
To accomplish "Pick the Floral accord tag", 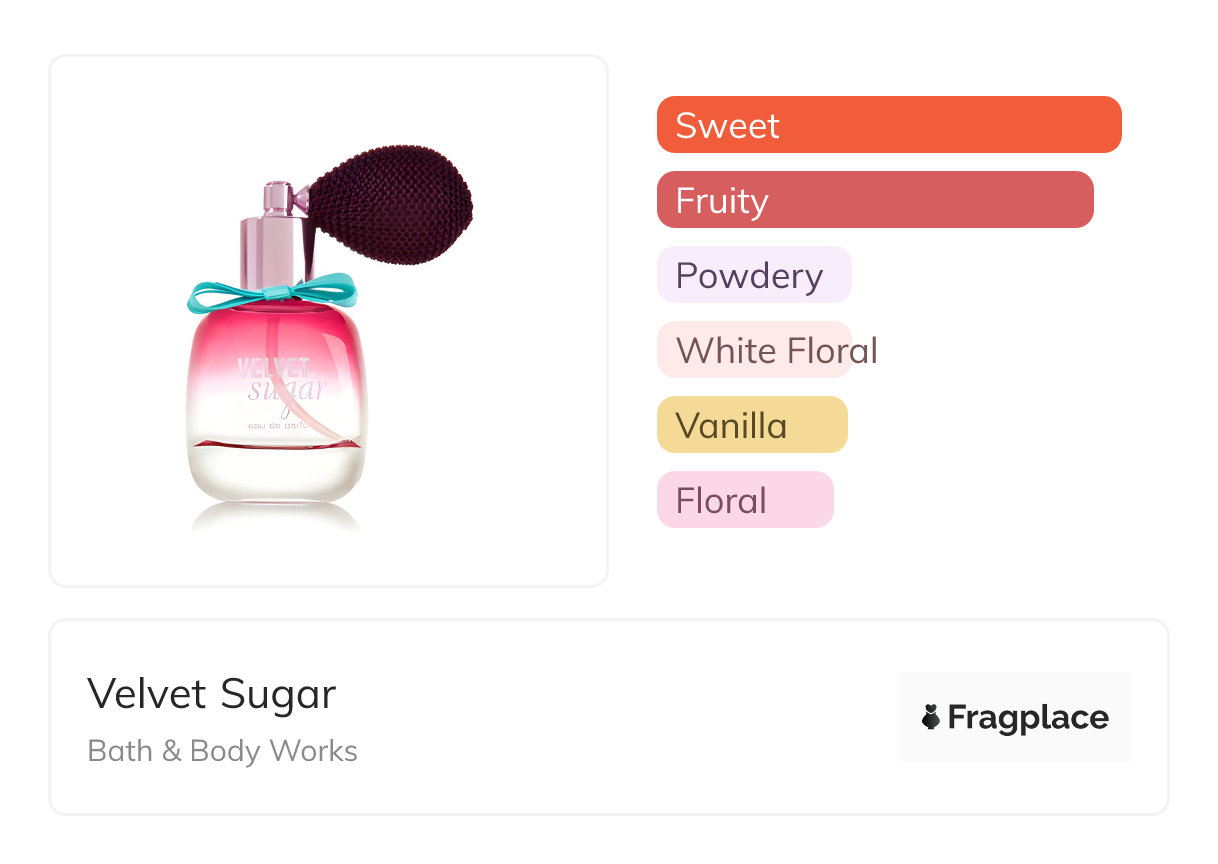I will pos(745,500).
